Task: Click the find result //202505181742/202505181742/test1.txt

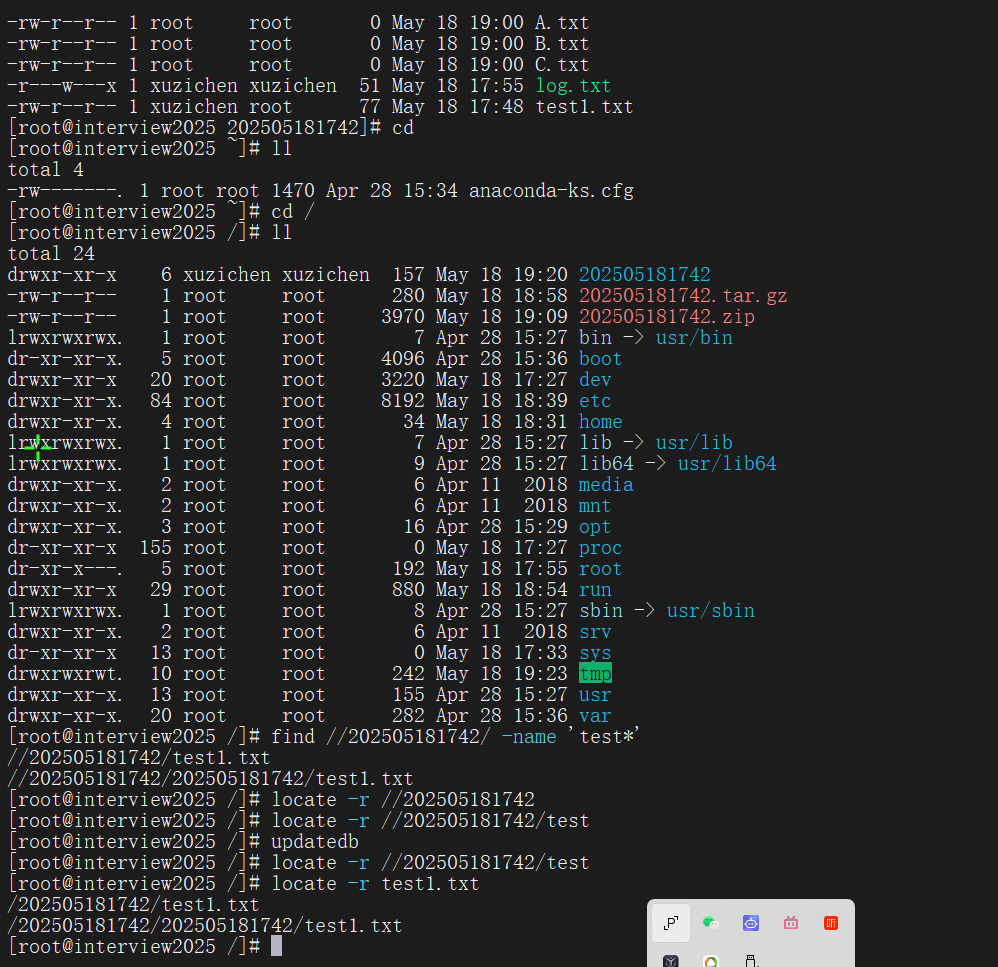Action: click(211, 779)
